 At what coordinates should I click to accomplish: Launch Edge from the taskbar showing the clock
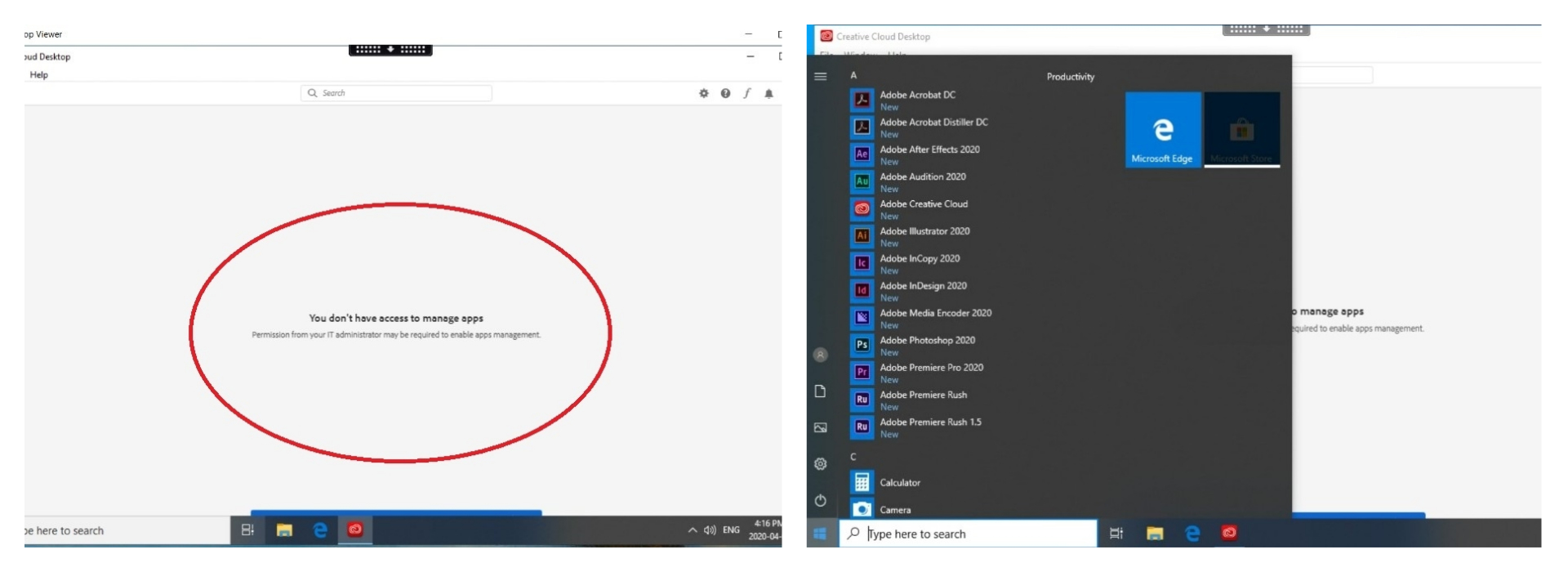(320, 530)
